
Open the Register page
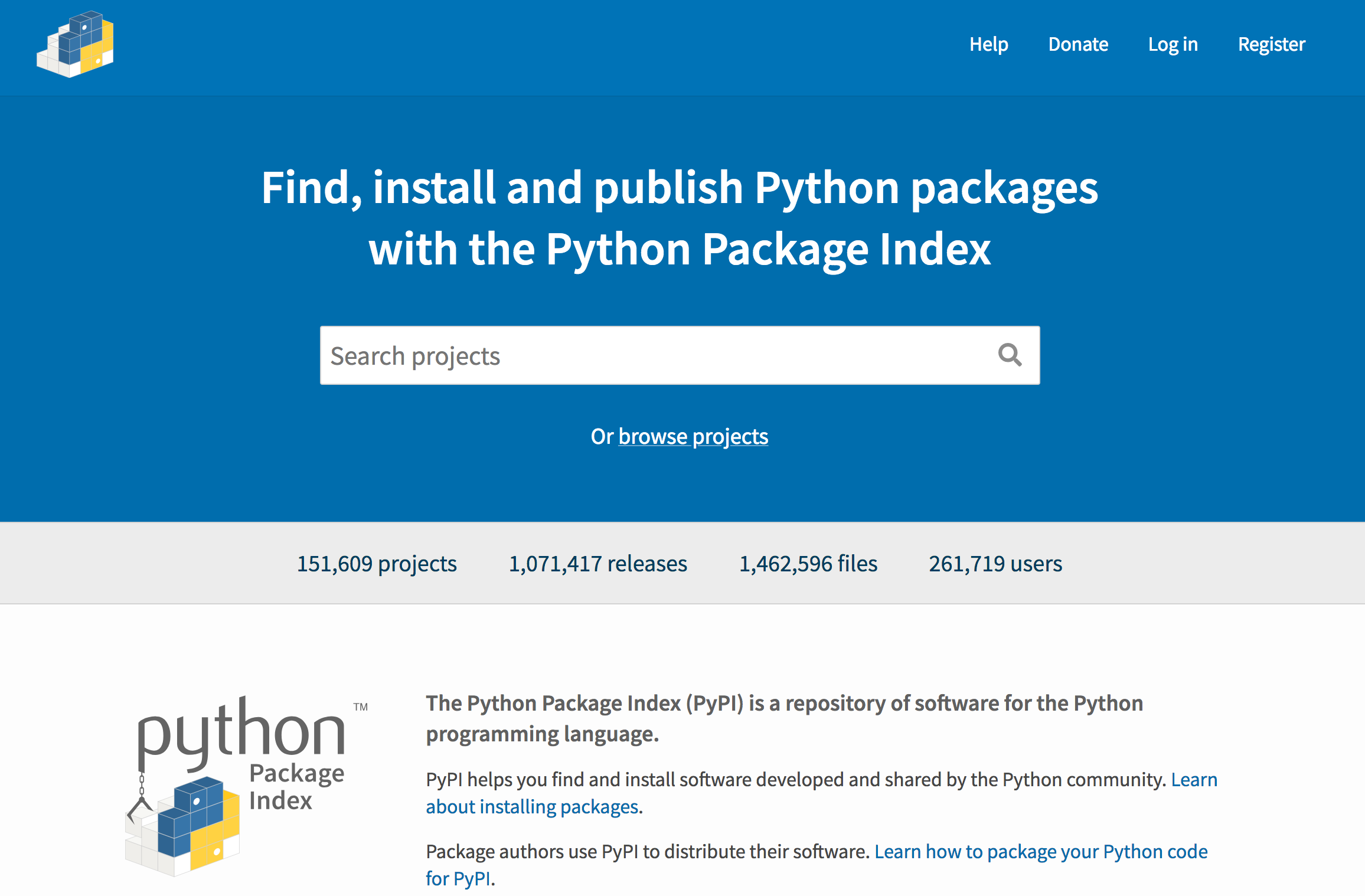[1271, 44]
